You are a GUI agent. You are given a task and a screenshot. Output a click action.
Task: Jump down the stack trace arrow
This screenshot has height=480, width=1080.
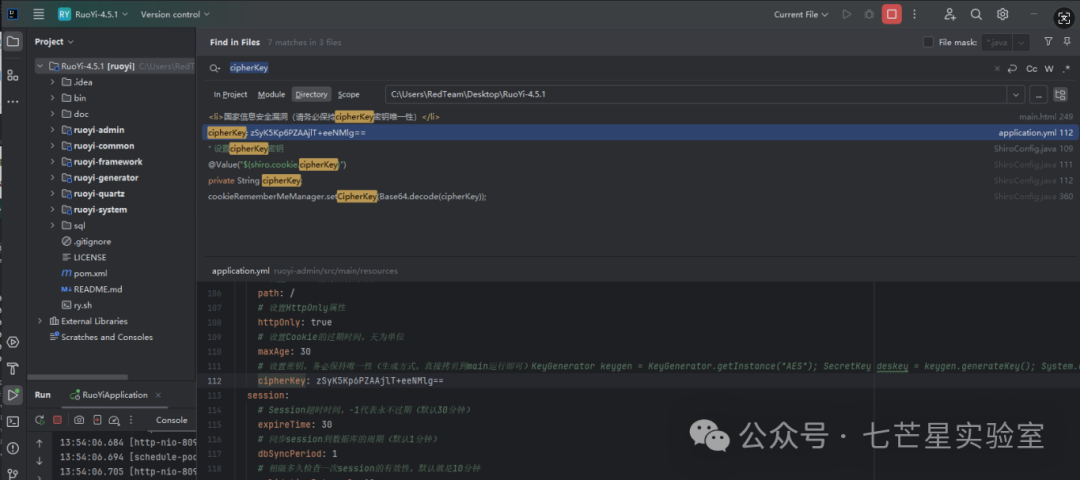click(x=39, y=461)
